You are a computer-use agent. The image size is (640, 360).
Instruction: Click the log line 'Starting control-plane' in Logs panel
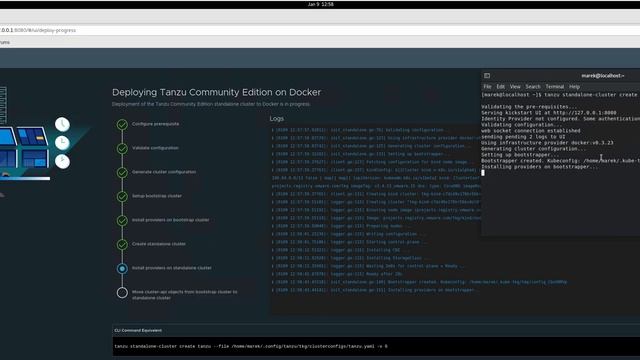(x=350, y=242)
